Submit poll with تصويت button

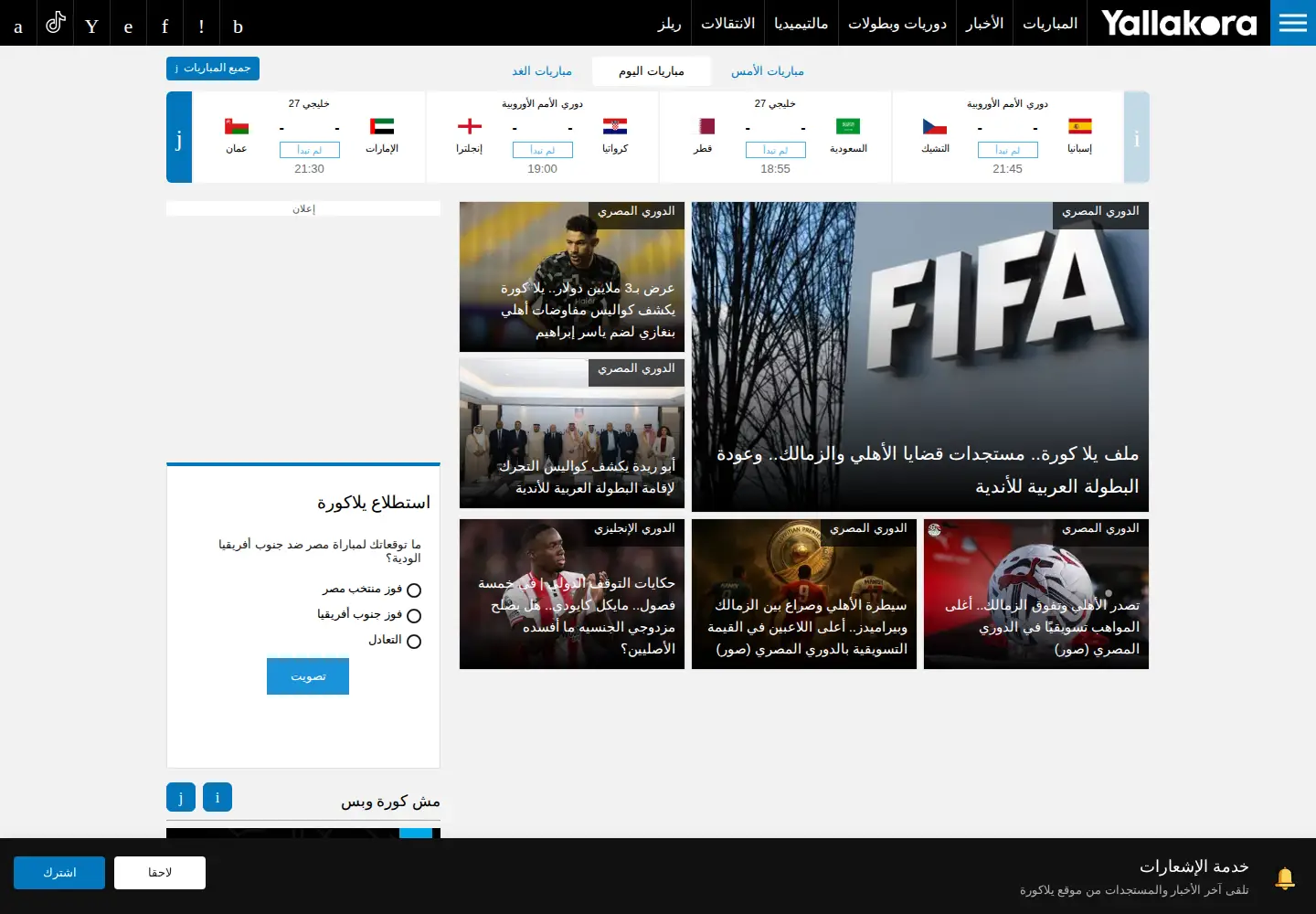308,676
